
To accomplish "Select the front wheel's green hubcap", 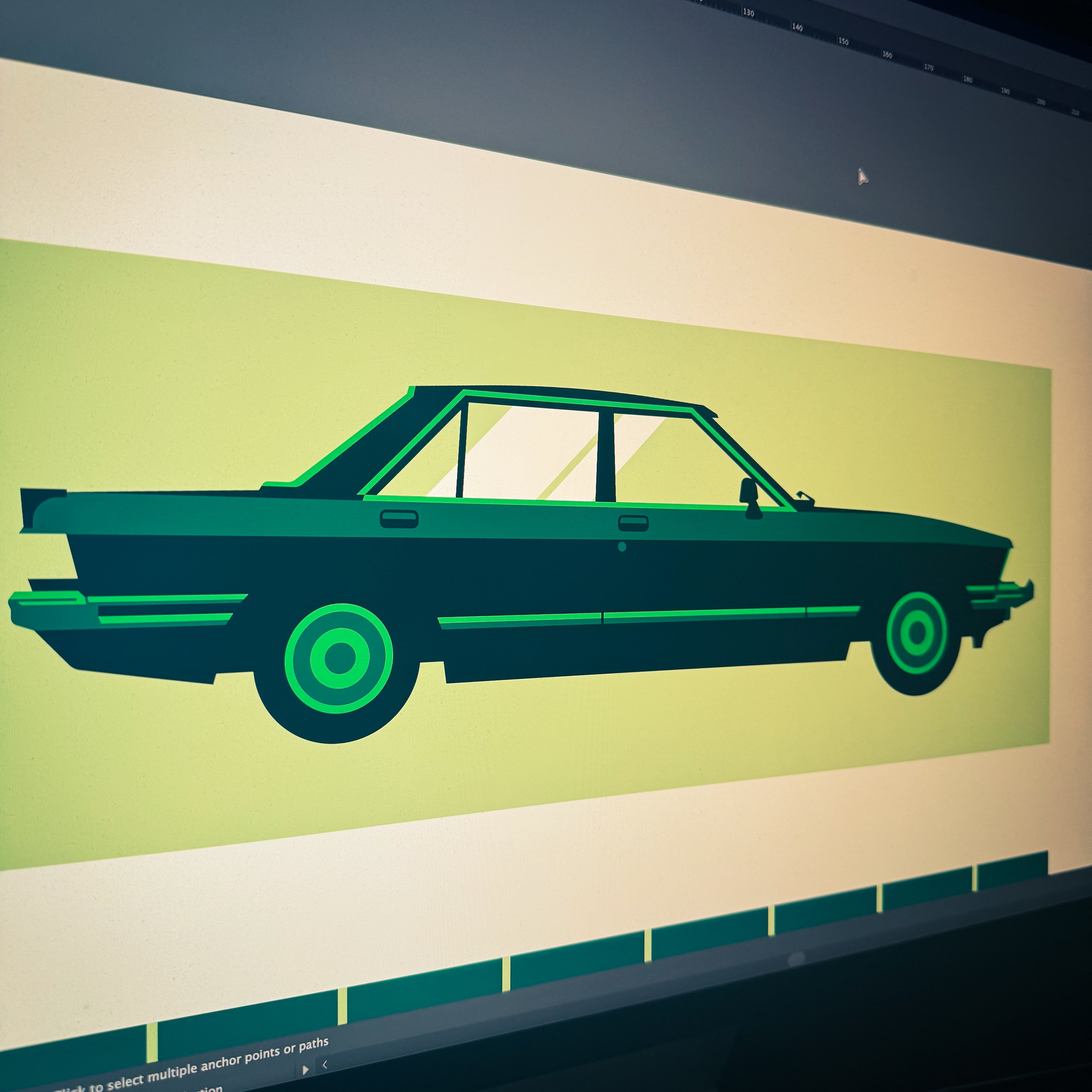I will click(917, 632).
